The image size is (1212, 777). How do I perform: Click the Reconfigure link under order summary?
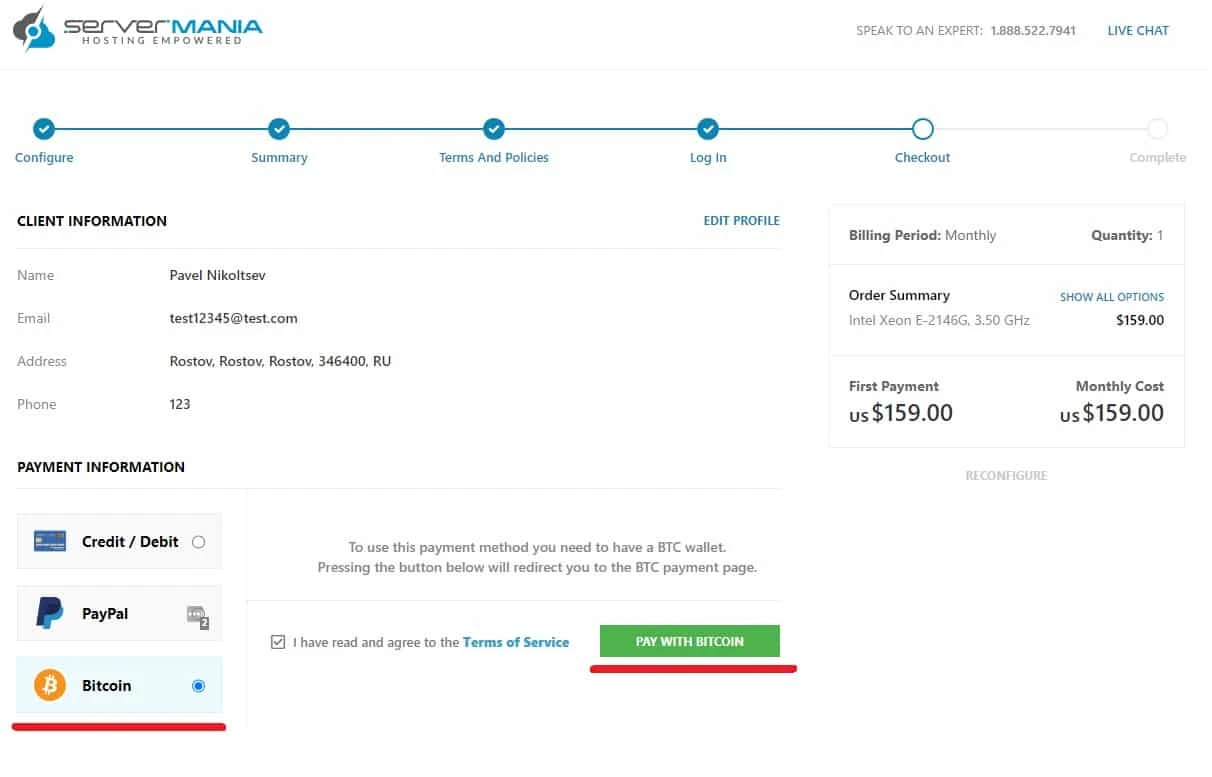point(1006,476)
